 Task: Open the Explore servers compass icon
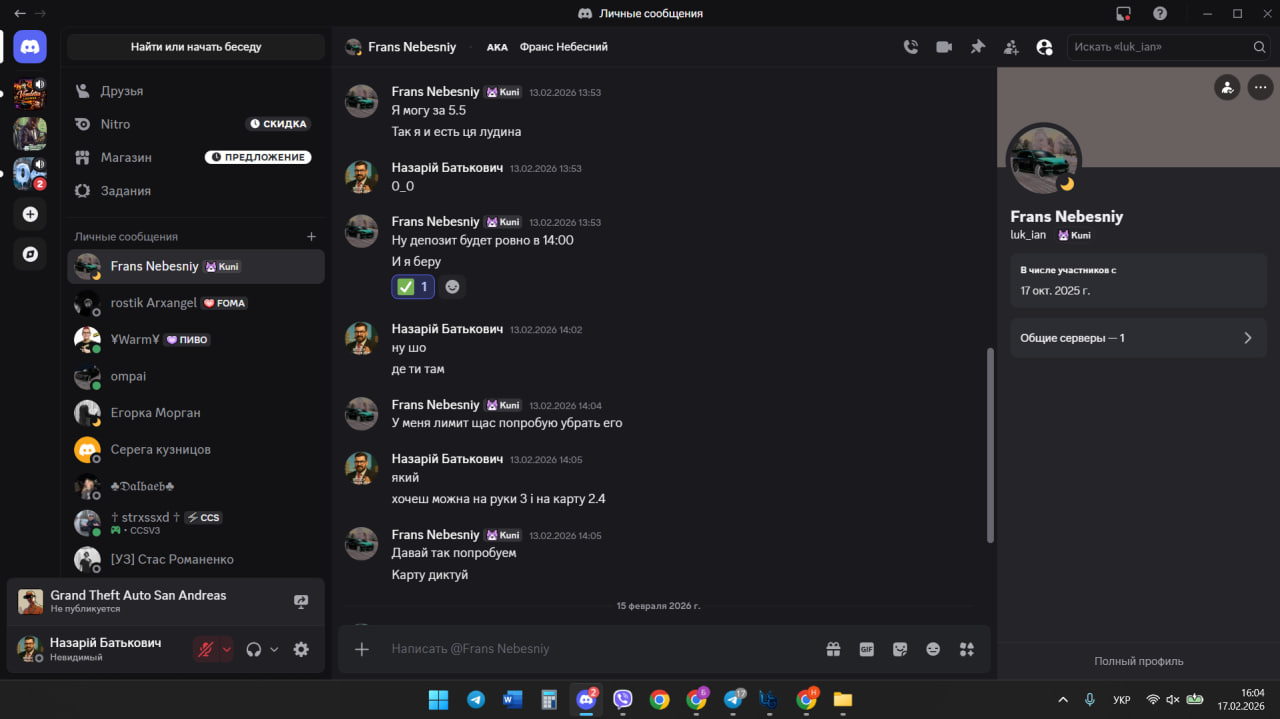coord(30,254)
